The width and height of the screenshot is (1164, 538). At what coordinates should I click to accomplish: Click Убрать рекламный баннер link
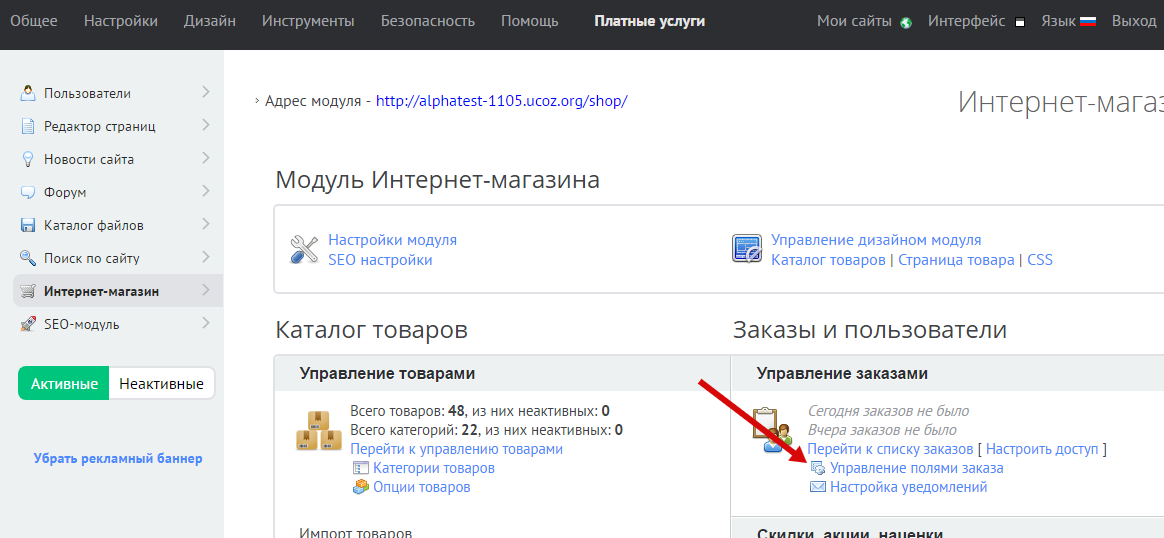point(118,458)
